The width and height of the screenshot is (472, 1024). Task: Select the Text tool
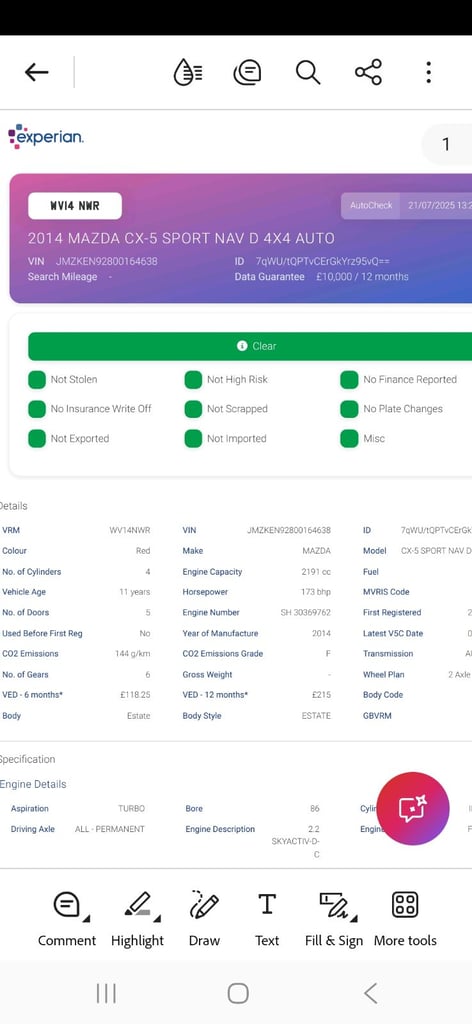pyautogui.click(x=267, y=920)
